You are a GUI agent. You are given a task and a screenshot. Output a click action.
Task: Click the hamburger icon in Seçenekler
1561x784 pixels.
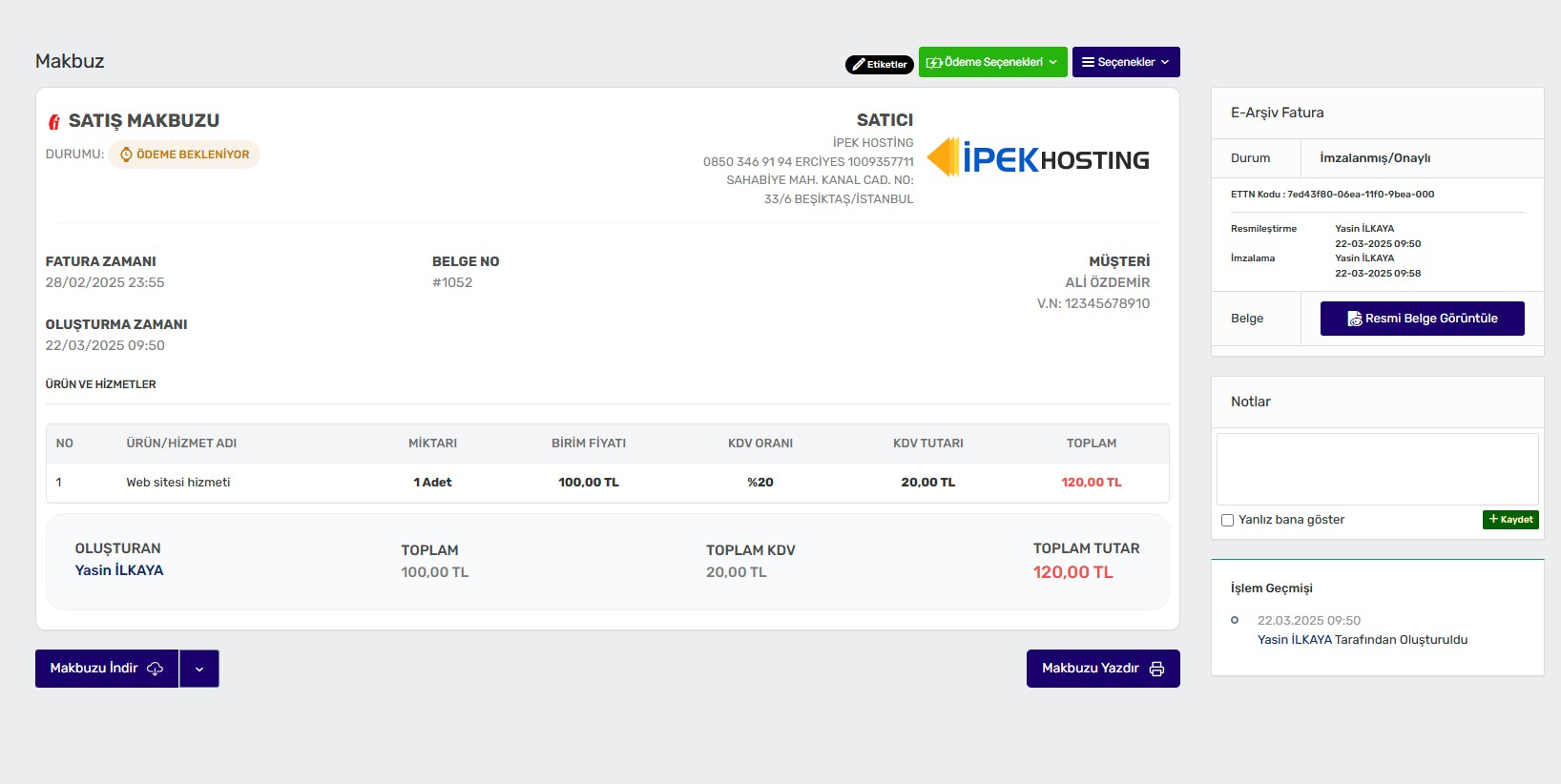1088,62
